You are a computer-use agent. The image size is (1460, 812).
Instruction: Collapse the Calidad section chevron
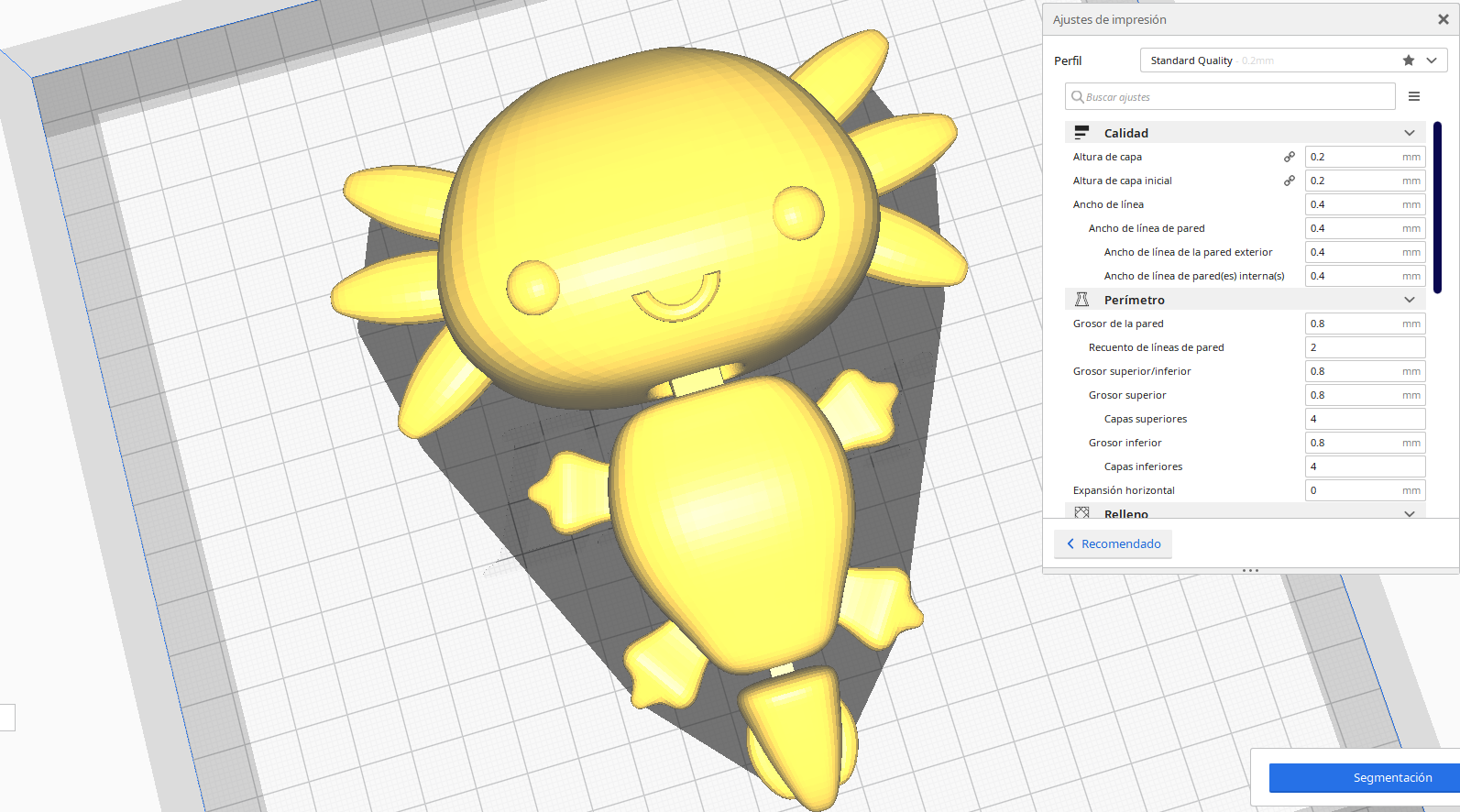1410,133
